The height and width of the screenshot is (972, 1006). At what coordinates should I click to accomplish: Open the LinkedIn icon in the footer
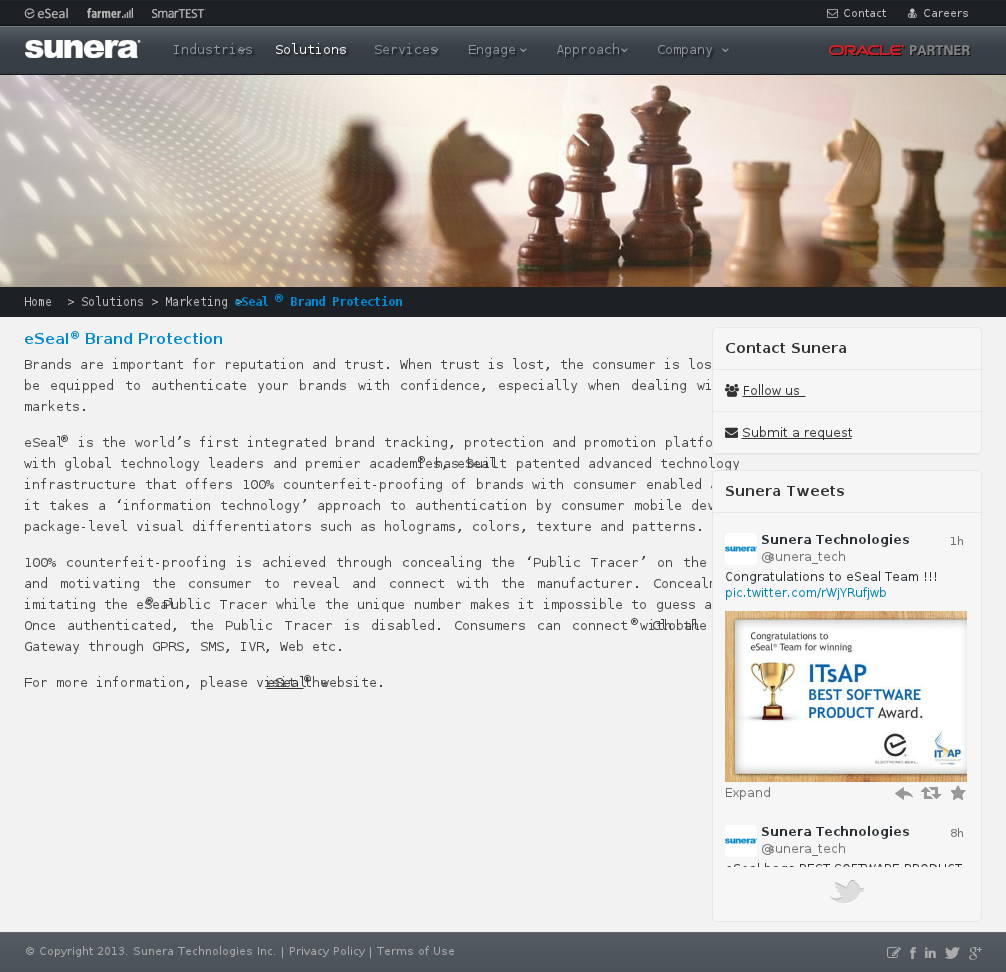[x=931, y=953]
